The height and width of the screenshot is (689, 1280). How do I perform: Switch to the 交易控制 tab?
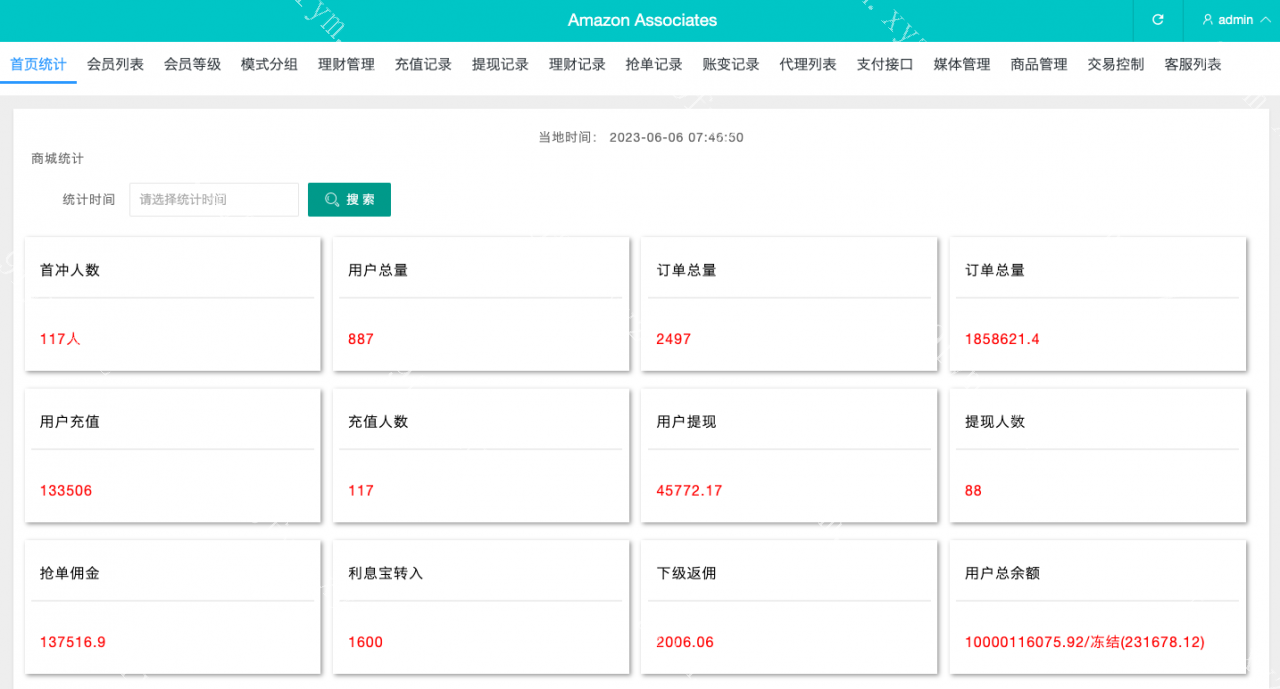pyautogui.click(x=1116, y=64)
